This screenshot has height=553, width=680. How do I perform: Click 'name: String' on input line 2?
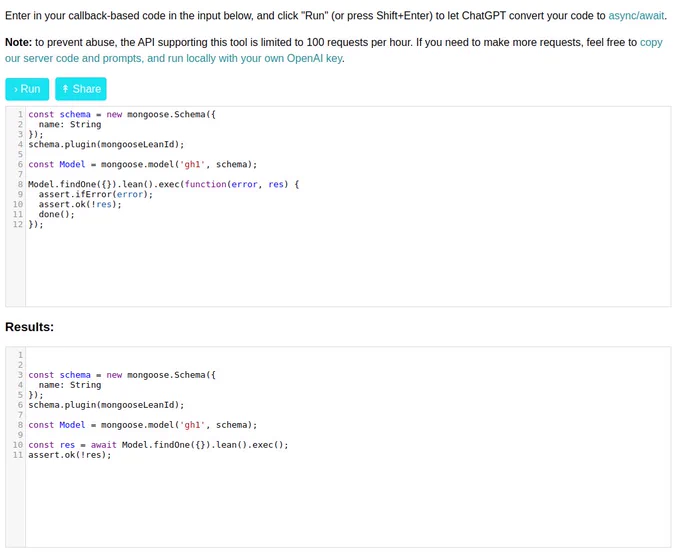70,124
